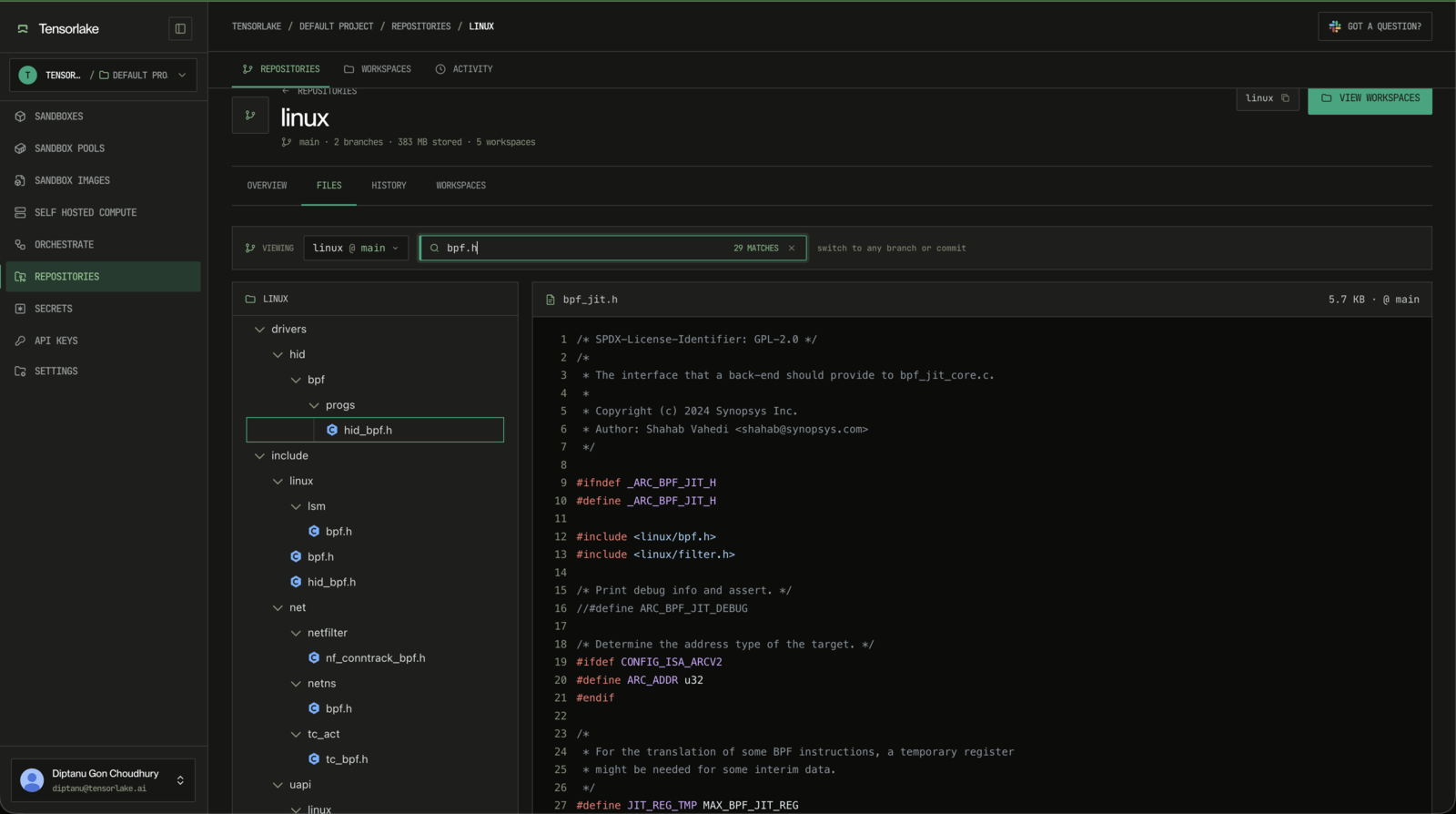
Task: Click REPOSITORIES breadcrumb link
Action: pyautogui.click(x=420, y=26)
